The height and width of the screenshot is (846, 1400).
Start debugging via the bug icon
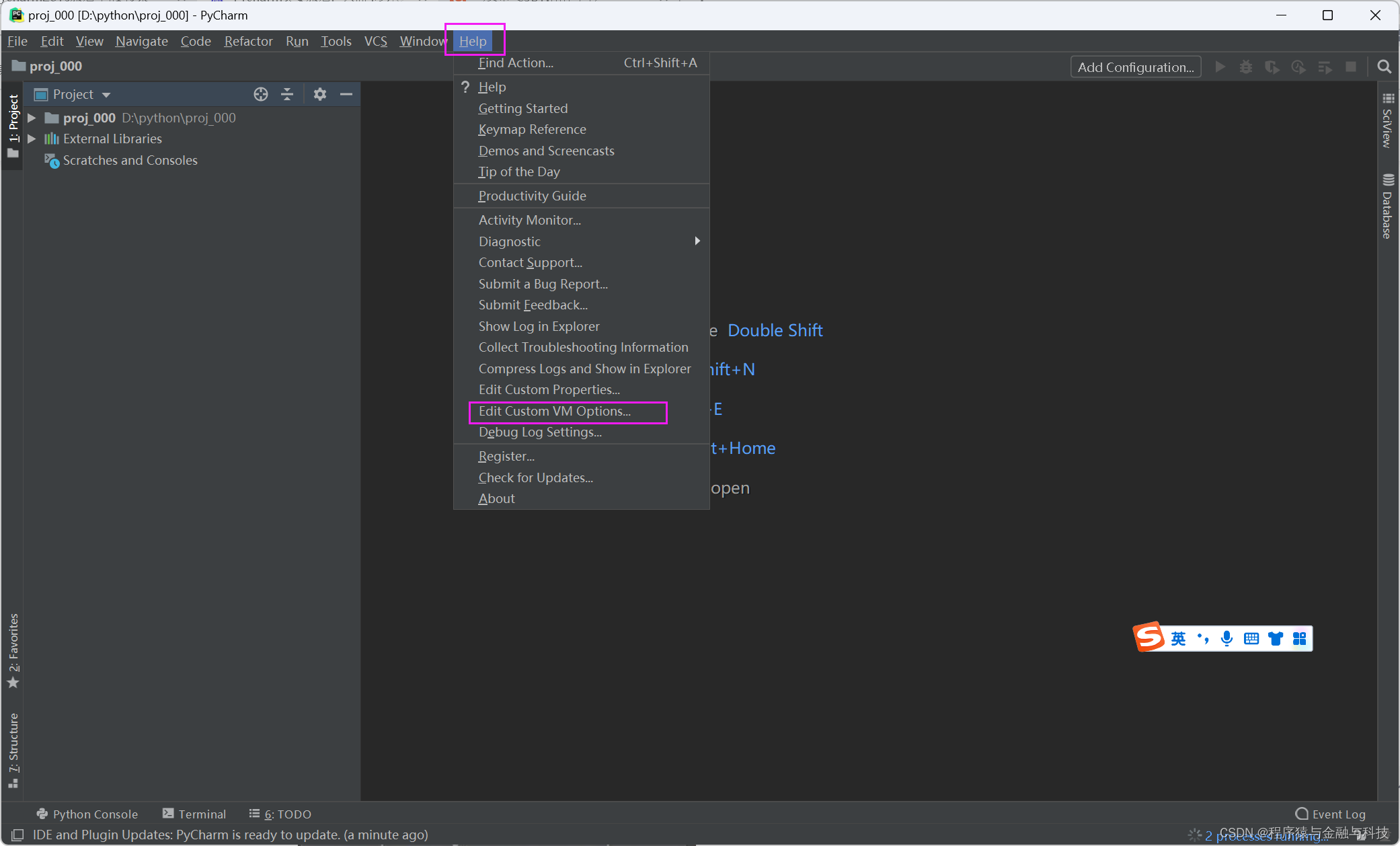1247,67
